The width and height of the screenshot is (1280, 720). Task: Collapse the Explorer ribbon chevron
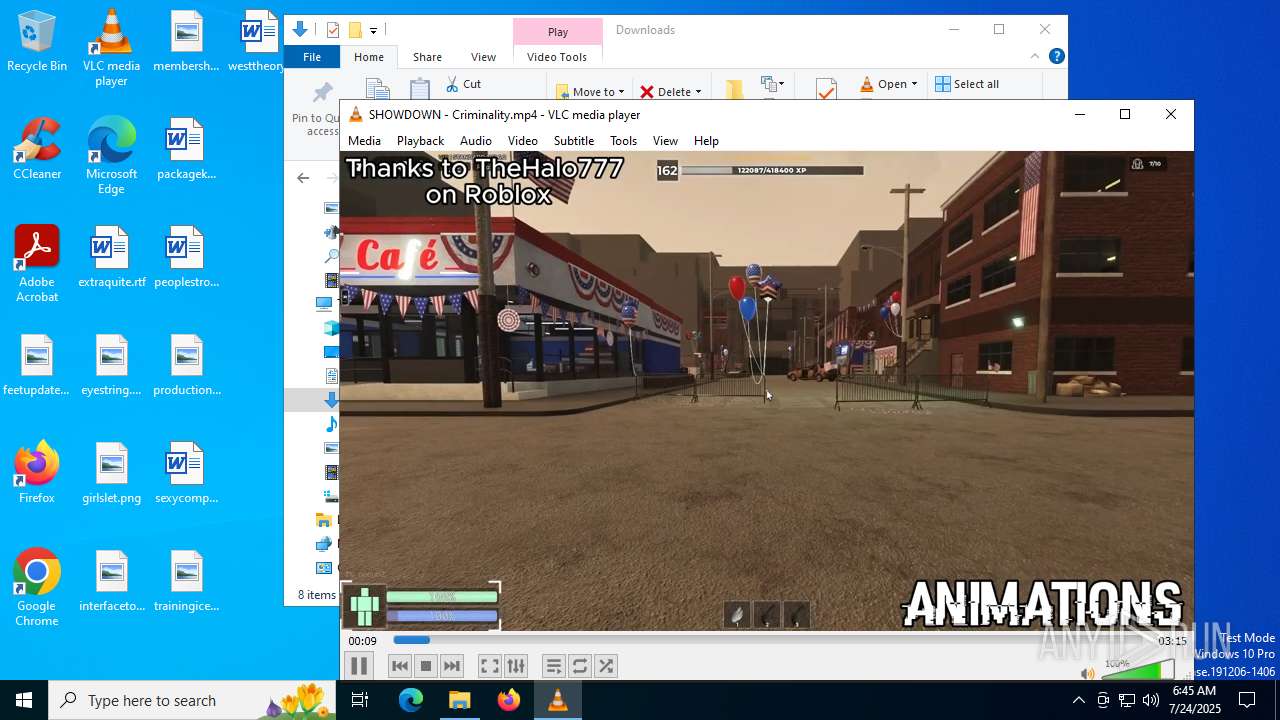point(1034,57)
